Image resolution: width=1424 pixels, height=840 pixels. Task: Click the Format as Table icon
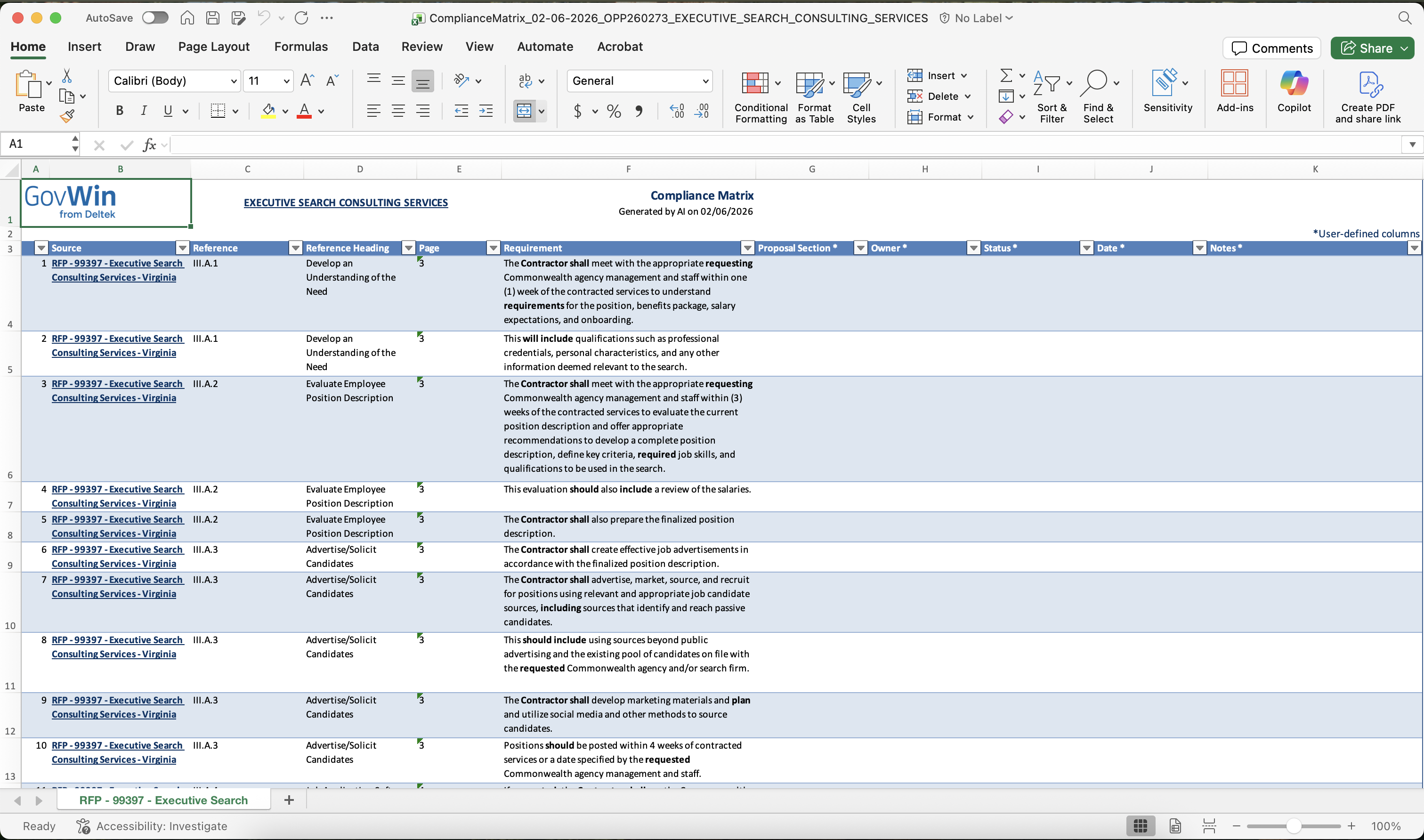(810, 84)
